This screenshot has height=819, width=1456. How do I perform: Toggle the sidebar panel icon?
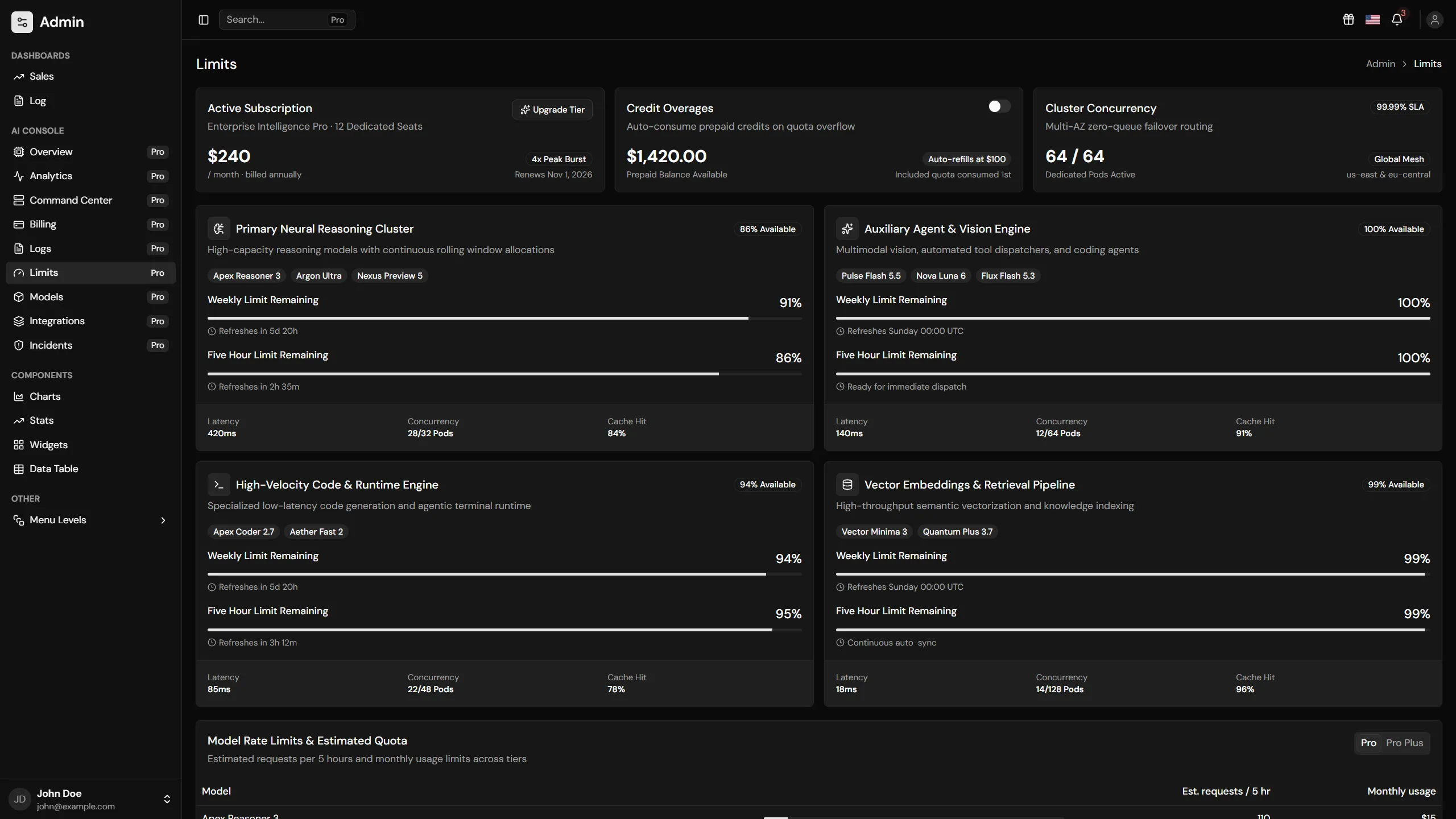204,20
